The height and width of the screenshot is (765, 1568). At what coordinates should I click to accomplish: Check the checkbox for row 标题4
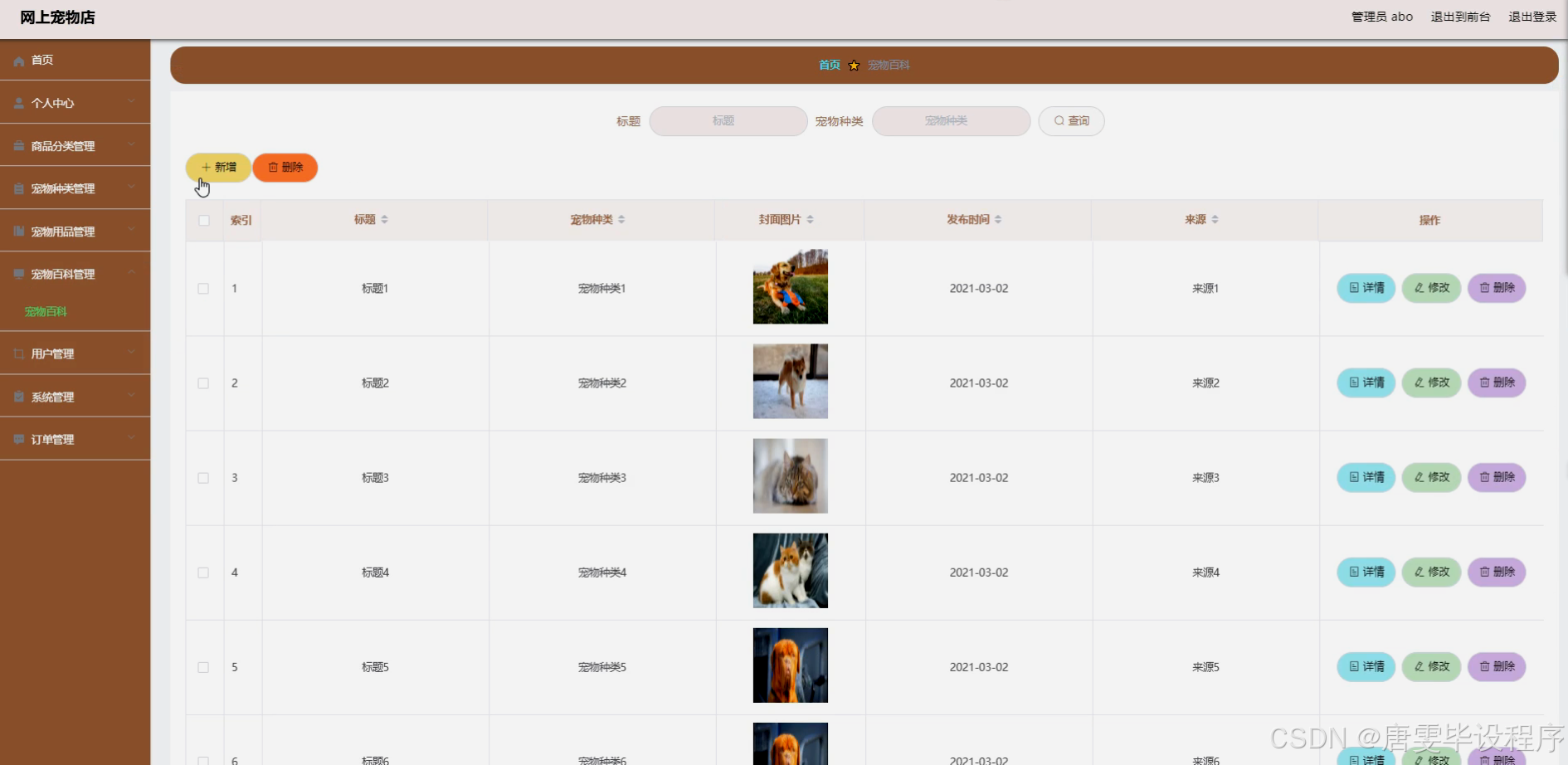(x=203, y=573)
